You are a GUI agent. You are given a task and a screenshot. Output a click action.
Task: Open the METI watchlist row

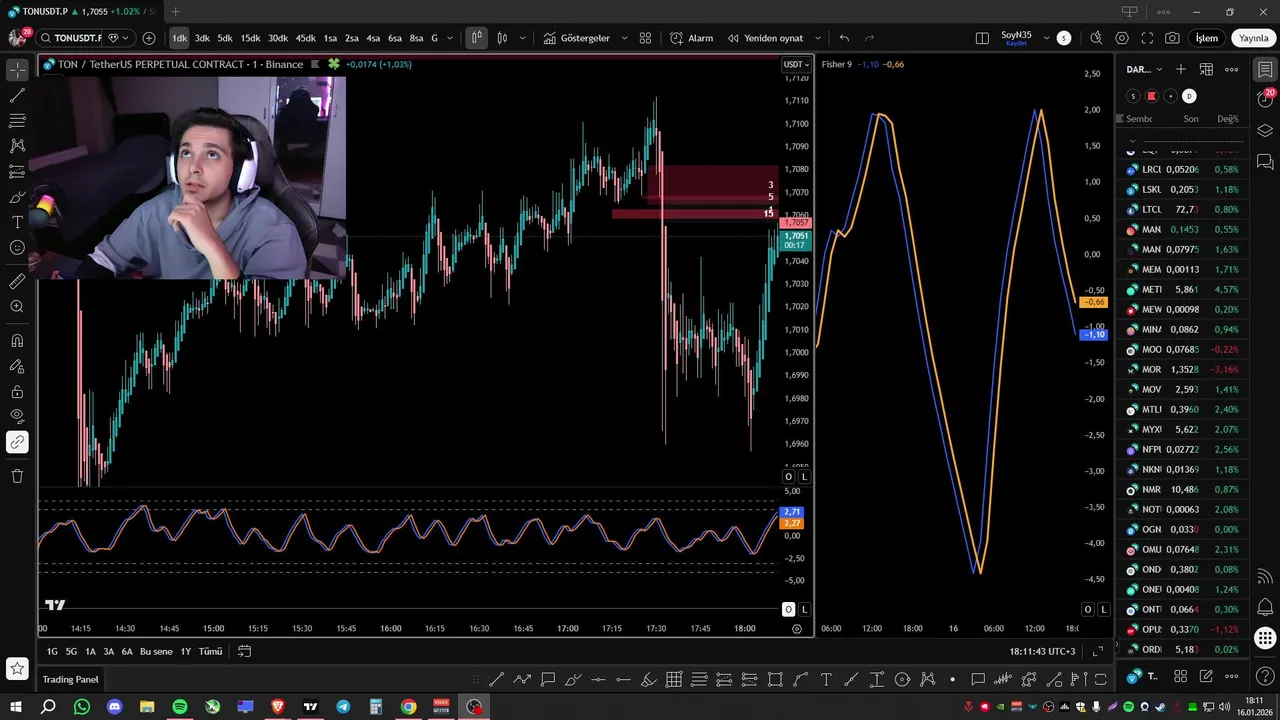1184,289
